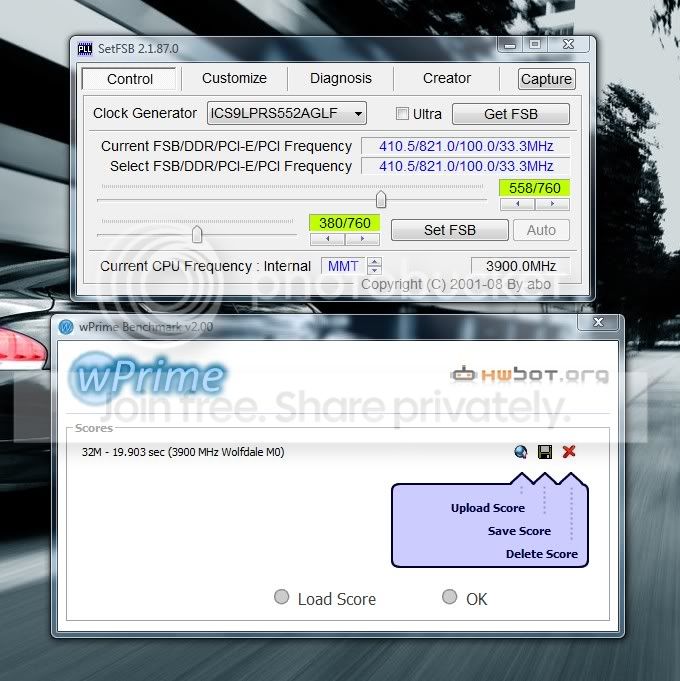Click the 32M - 19.903 sec score entry

183,452
